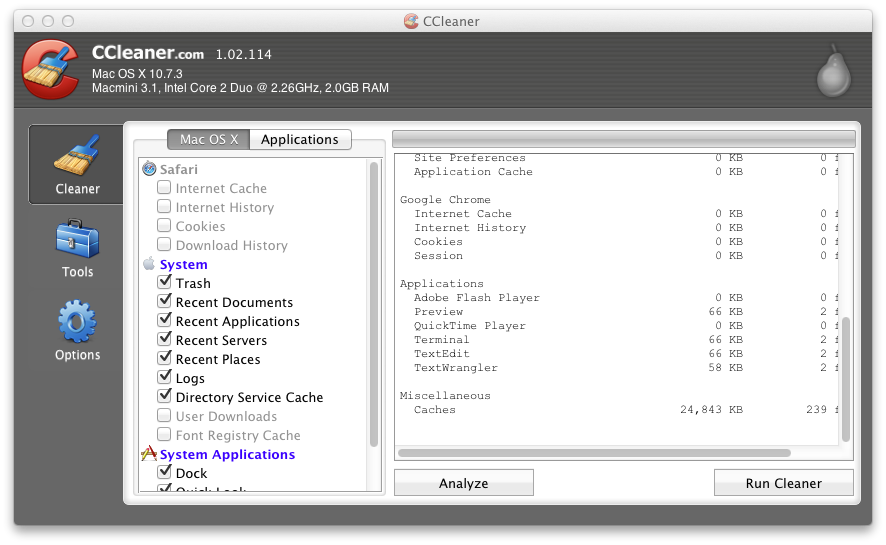
Task: Click the Run Cleaner button
Action: point(783,483)
